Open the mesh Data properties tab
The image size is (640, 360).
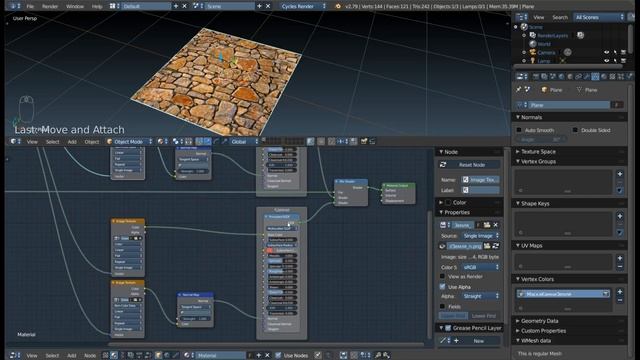pos(595,76)
